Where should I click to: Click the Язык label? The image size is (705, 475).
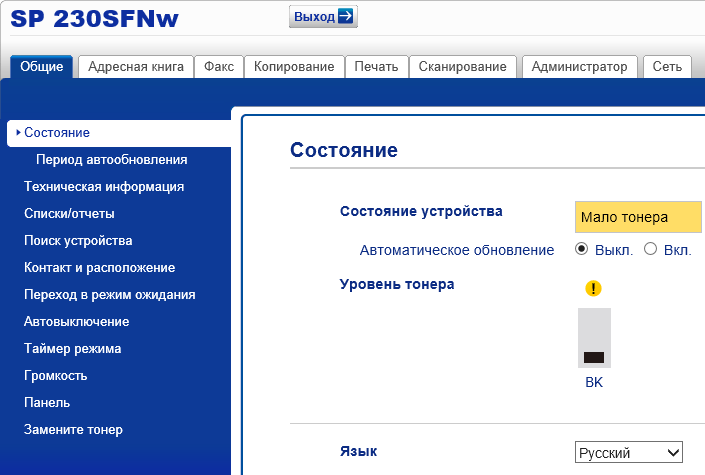tap(358, 451)
